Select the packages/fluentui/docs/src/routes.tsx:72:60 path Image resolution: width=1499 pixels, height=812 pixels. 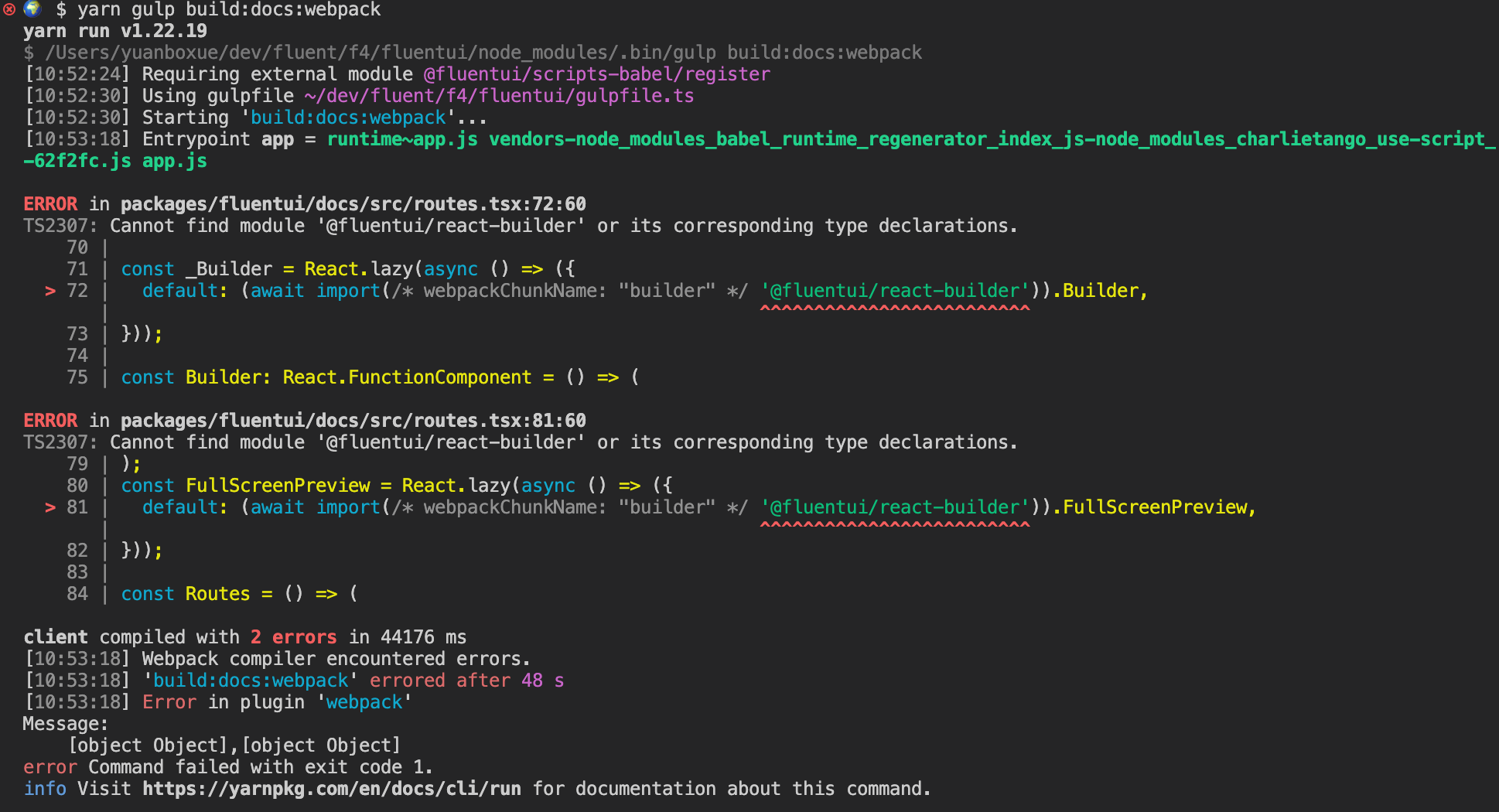pyautogui.click(x=353, y=203)
